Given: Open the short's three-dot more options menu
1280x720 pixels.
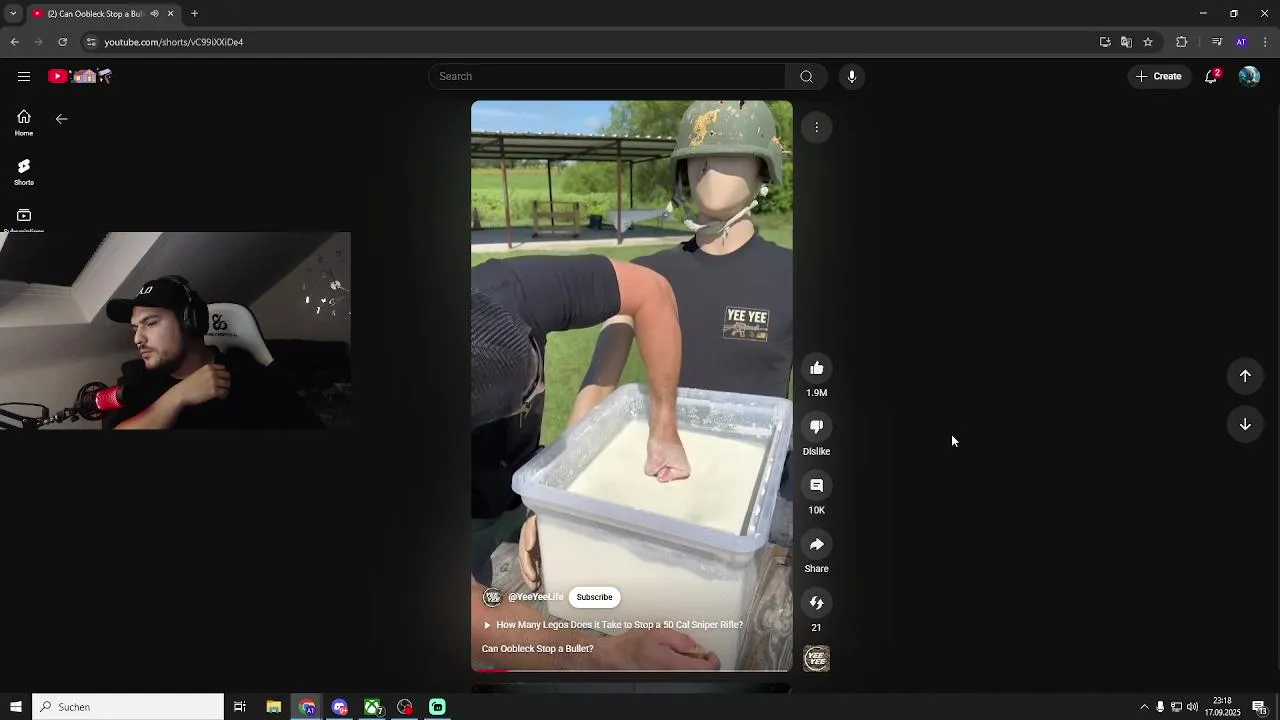Looking at the screenshot, I should pyautogui.click(x=816, y=127).
